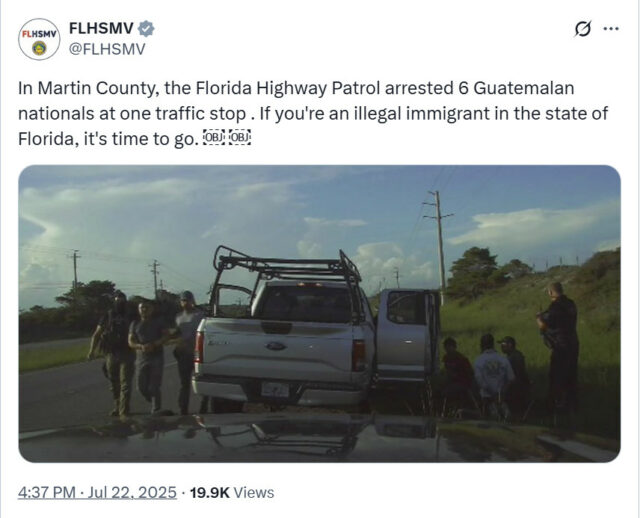640x518 pixels.
Task: Select the tweet text about Martin County
Action: (313, 113)
